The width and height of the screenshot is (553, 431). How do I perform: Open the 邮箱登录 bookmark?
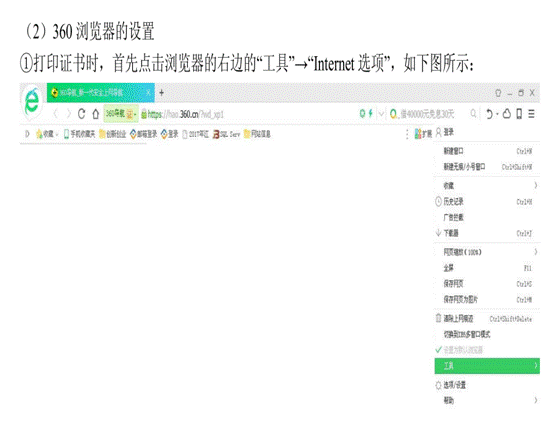pos(143,134)
